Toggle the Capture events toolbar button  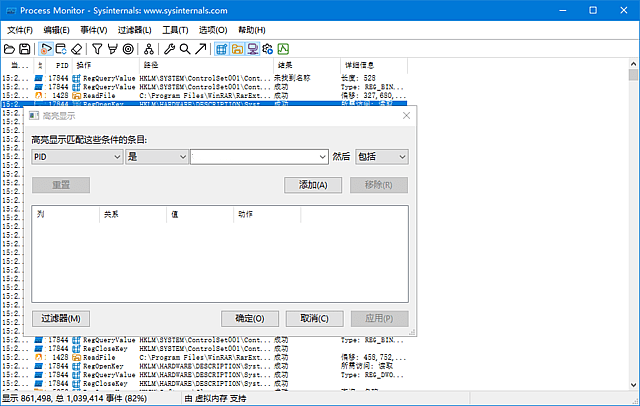pyautogui.click(x=46, y=49)
